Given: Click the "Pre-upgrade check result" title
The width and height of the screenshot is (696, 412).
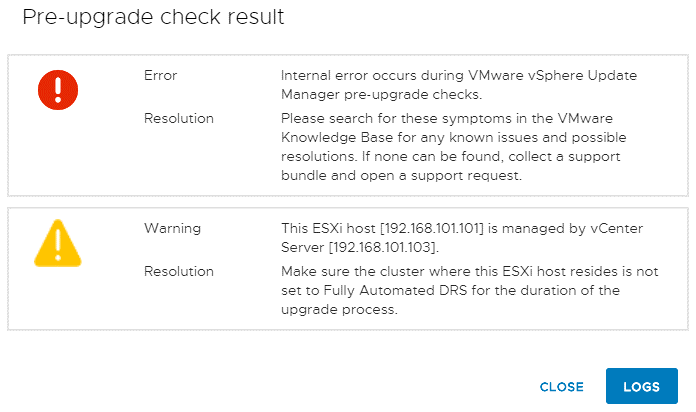Looking at the screenshot, I should pos(153,17).
